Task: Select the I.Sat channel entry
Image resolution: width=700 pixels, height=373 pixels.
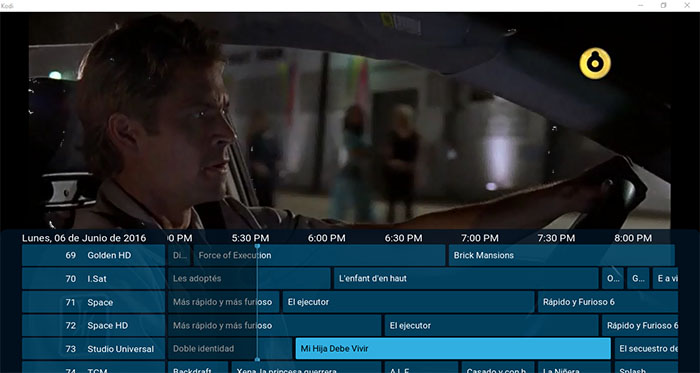Action: pos(93,278)
